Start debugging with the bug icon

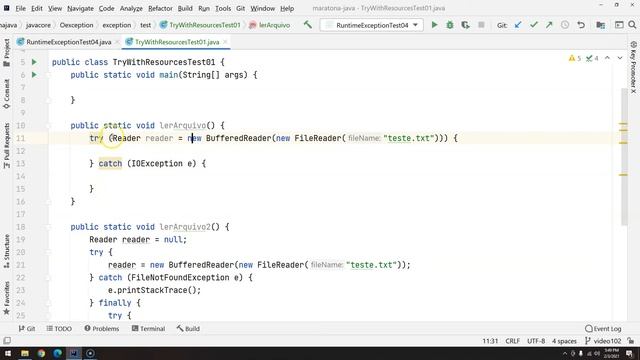tap(450, 25)
